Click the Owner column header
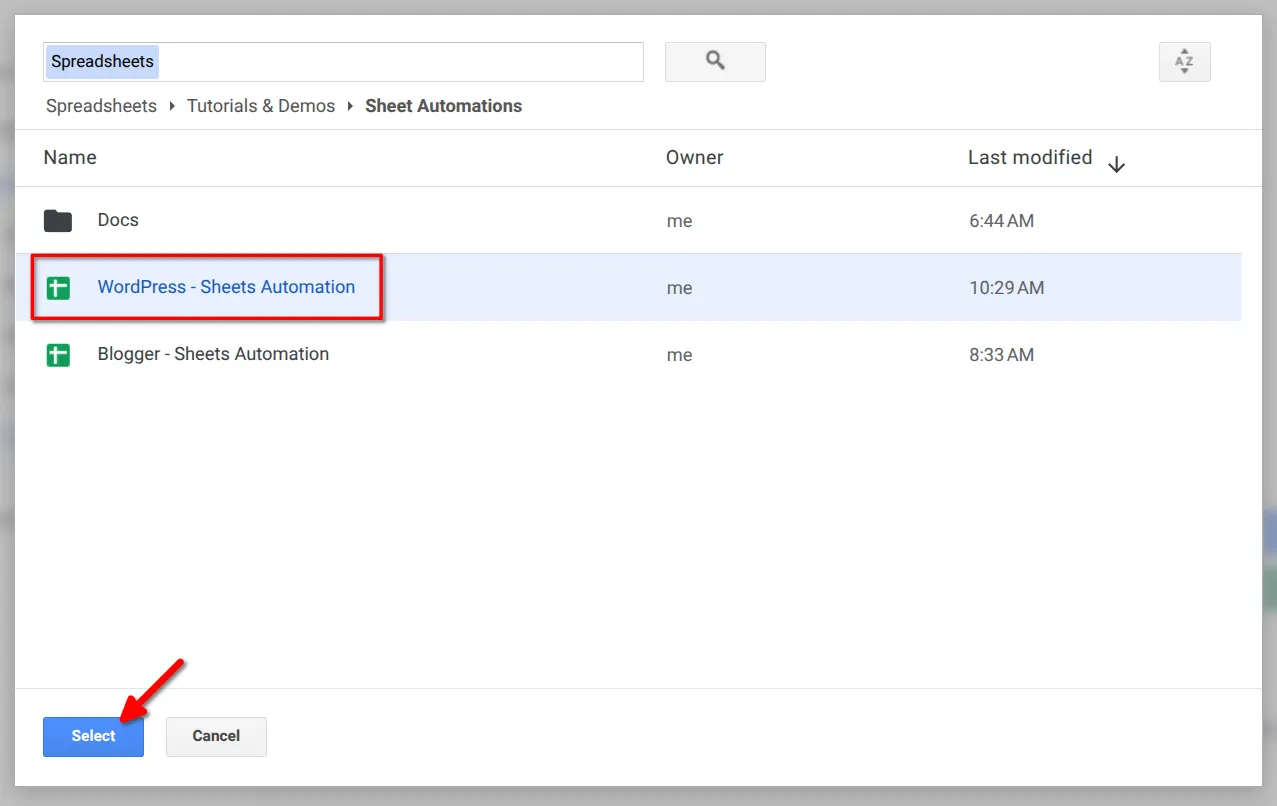 click(x=694, y=157)
